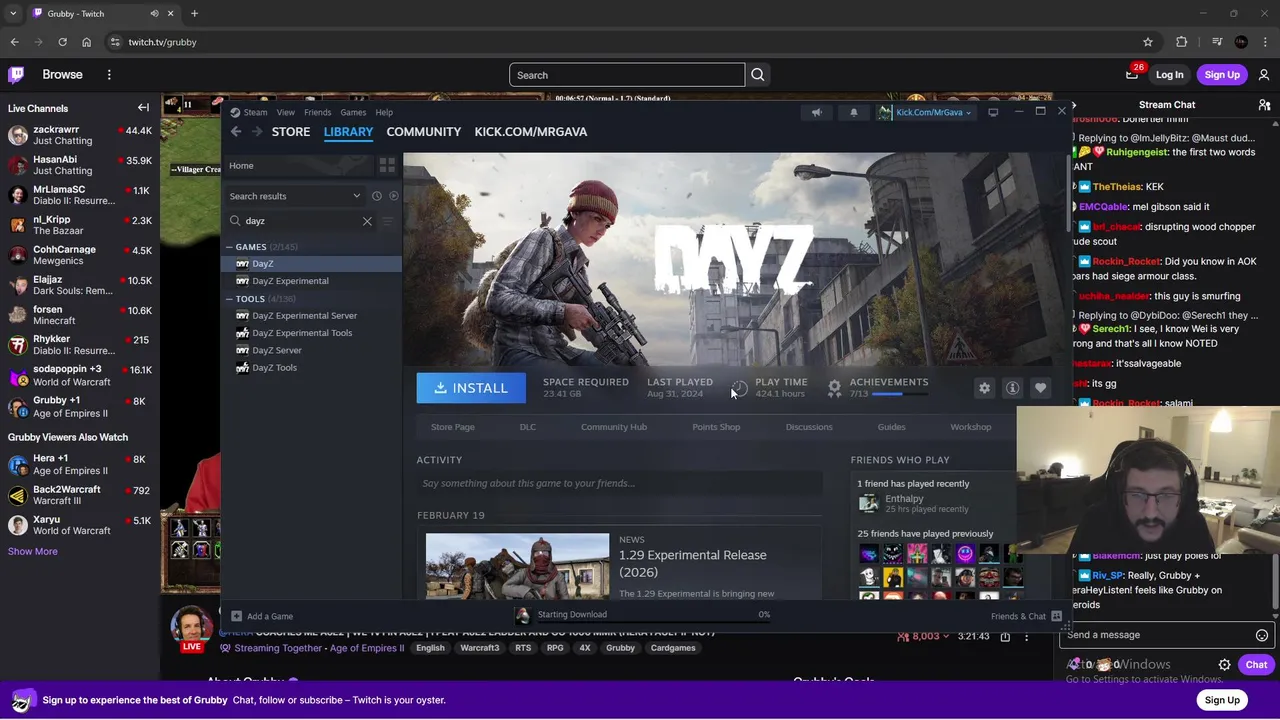This screenshot has height=720, width=1280.
Task: Open the chat community users icon
Action: 1264,105
